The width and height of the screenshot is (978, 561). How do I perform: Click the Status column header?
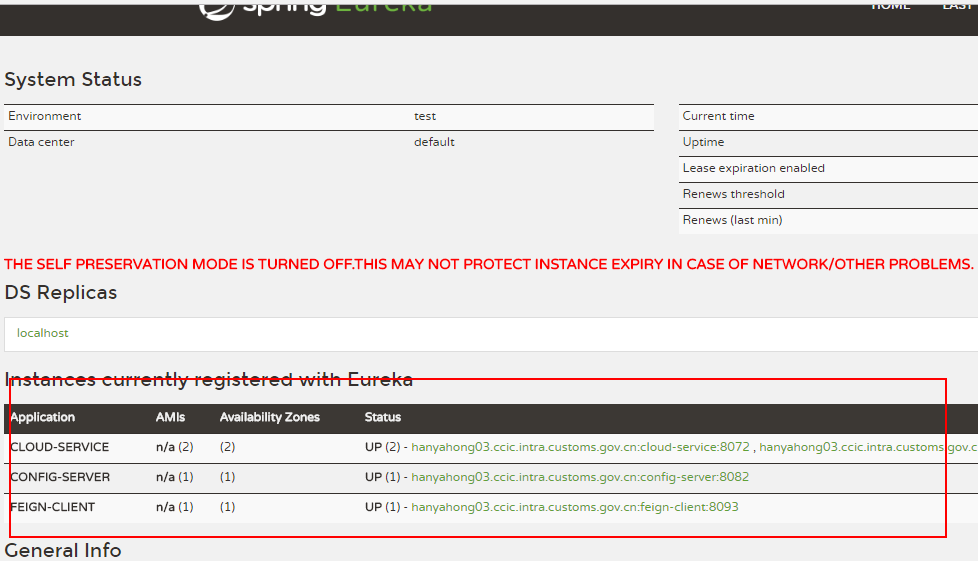(382, 417)
